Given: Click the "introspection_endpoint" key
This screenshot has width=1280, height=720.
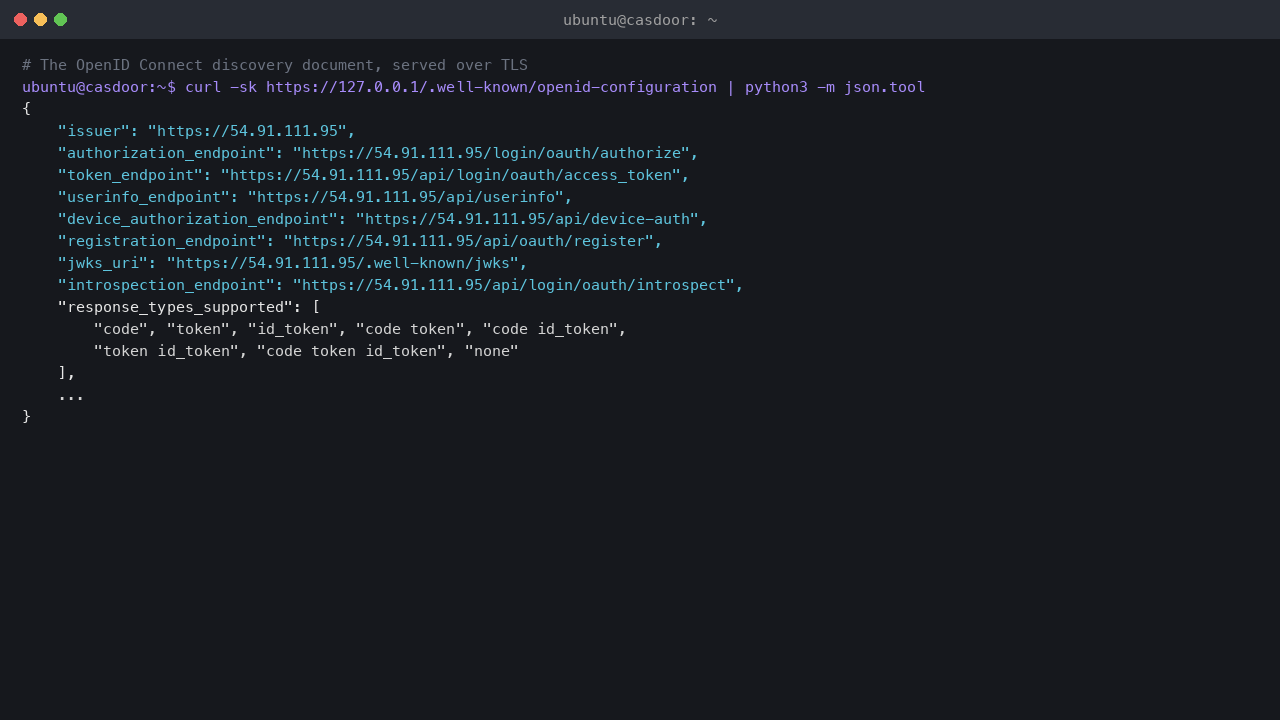Looking at the screenshot, I should tap(166, 285).
